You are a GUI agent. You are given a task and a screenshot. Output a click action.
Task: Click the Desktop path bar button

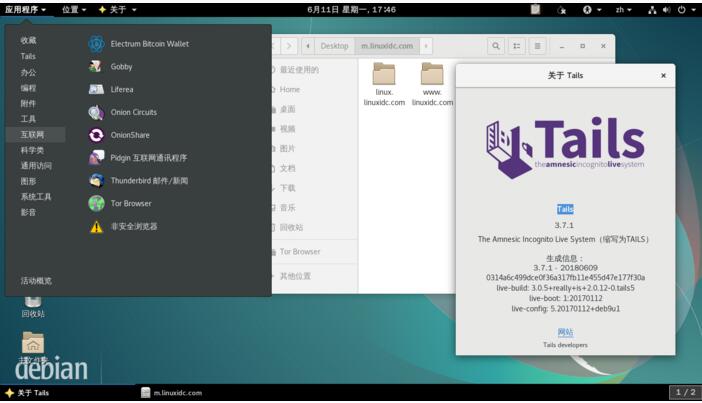pos(334,46)
